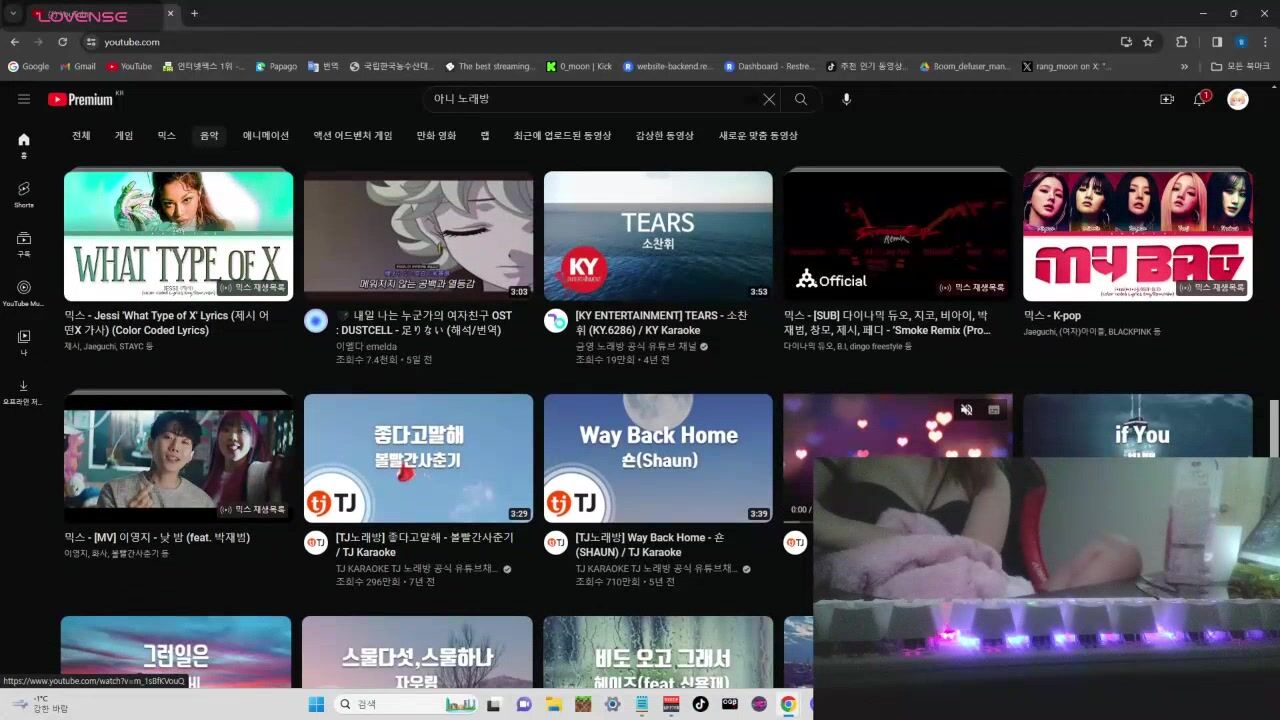Clear the search box text
Viewport: 1280px width, 720px height.
(x=768, y=99)
